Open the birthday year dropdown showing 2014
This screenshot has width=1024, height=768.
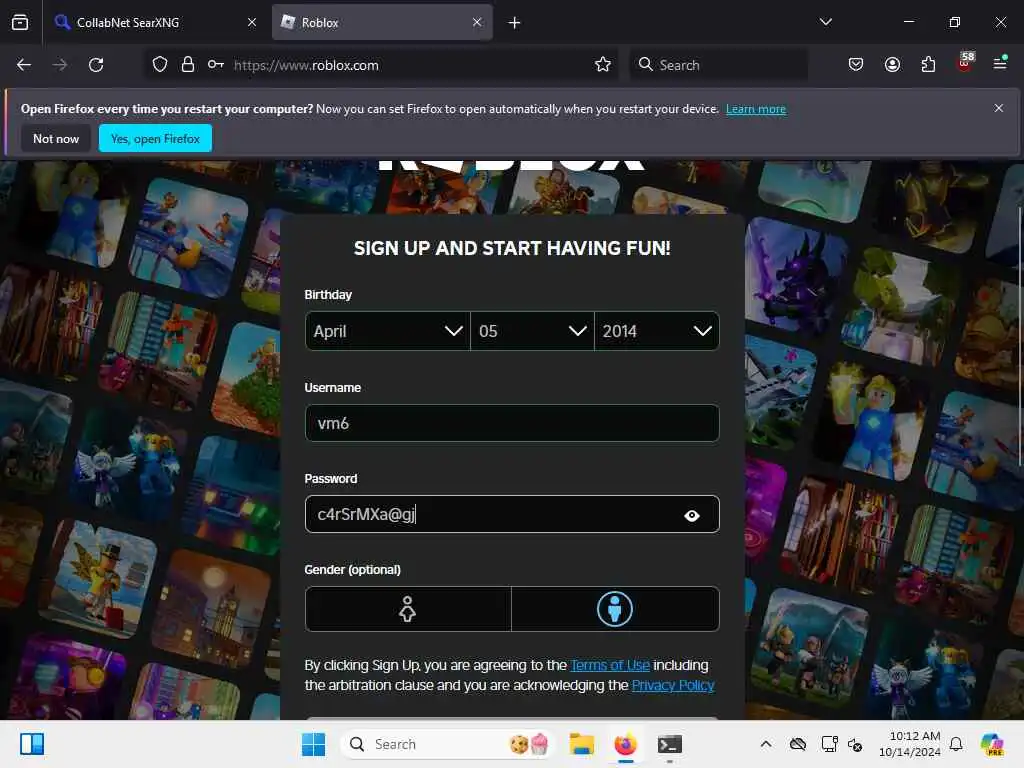click(657, 331)
